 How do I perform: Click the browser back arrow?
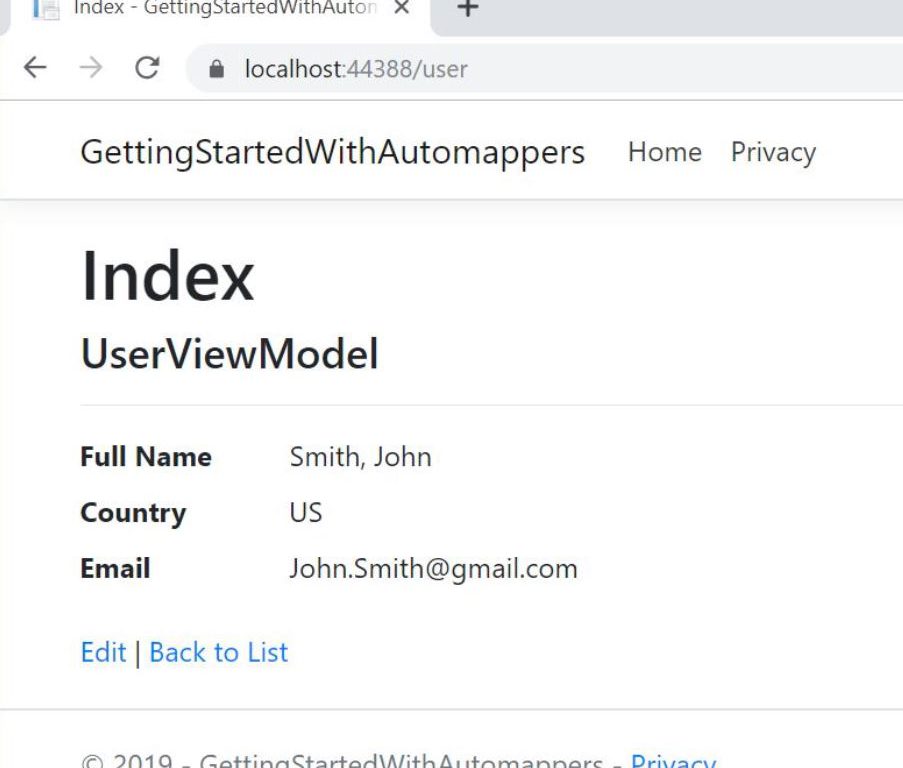coord(35,68)
